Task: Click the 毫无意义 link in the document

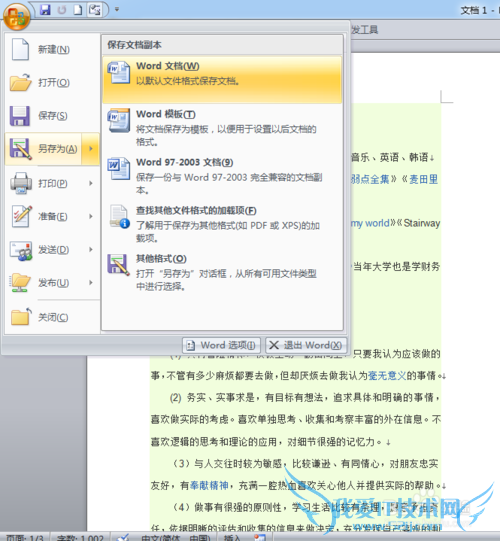Action: coord(387,375)
